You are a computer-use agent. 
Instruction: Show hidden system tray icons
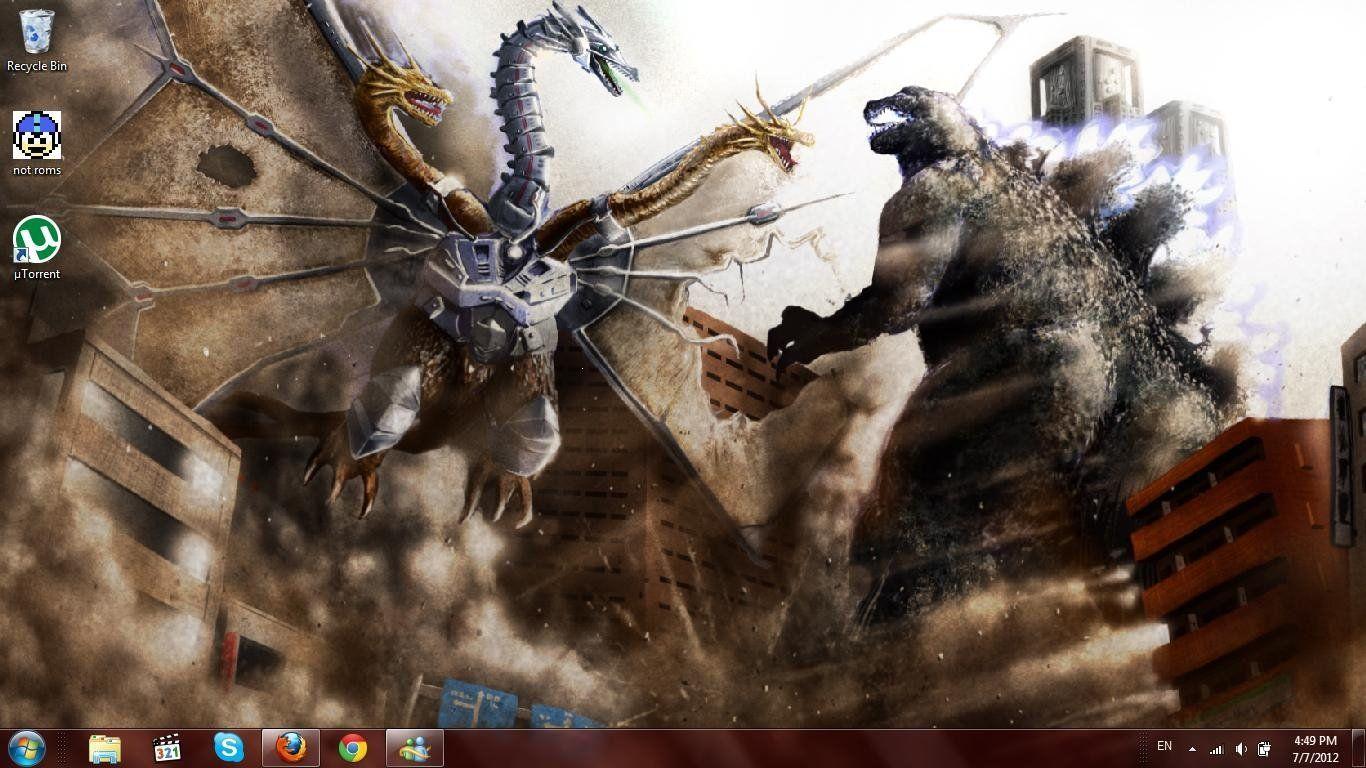pos(1192,748)
